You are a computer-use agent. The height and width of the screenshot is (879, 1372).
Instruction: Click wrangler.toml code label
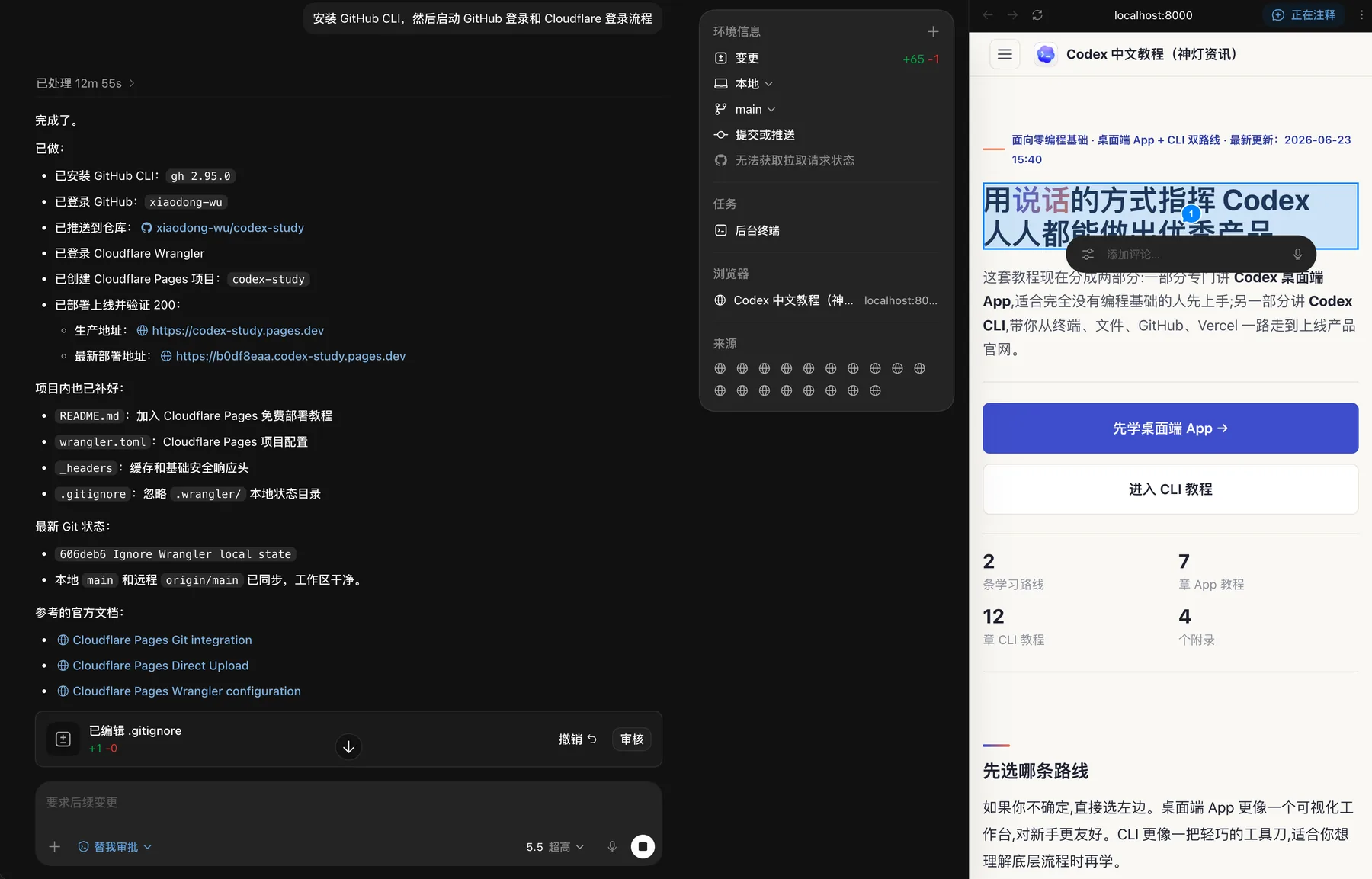pyautogui.click(x=102, y=442)
